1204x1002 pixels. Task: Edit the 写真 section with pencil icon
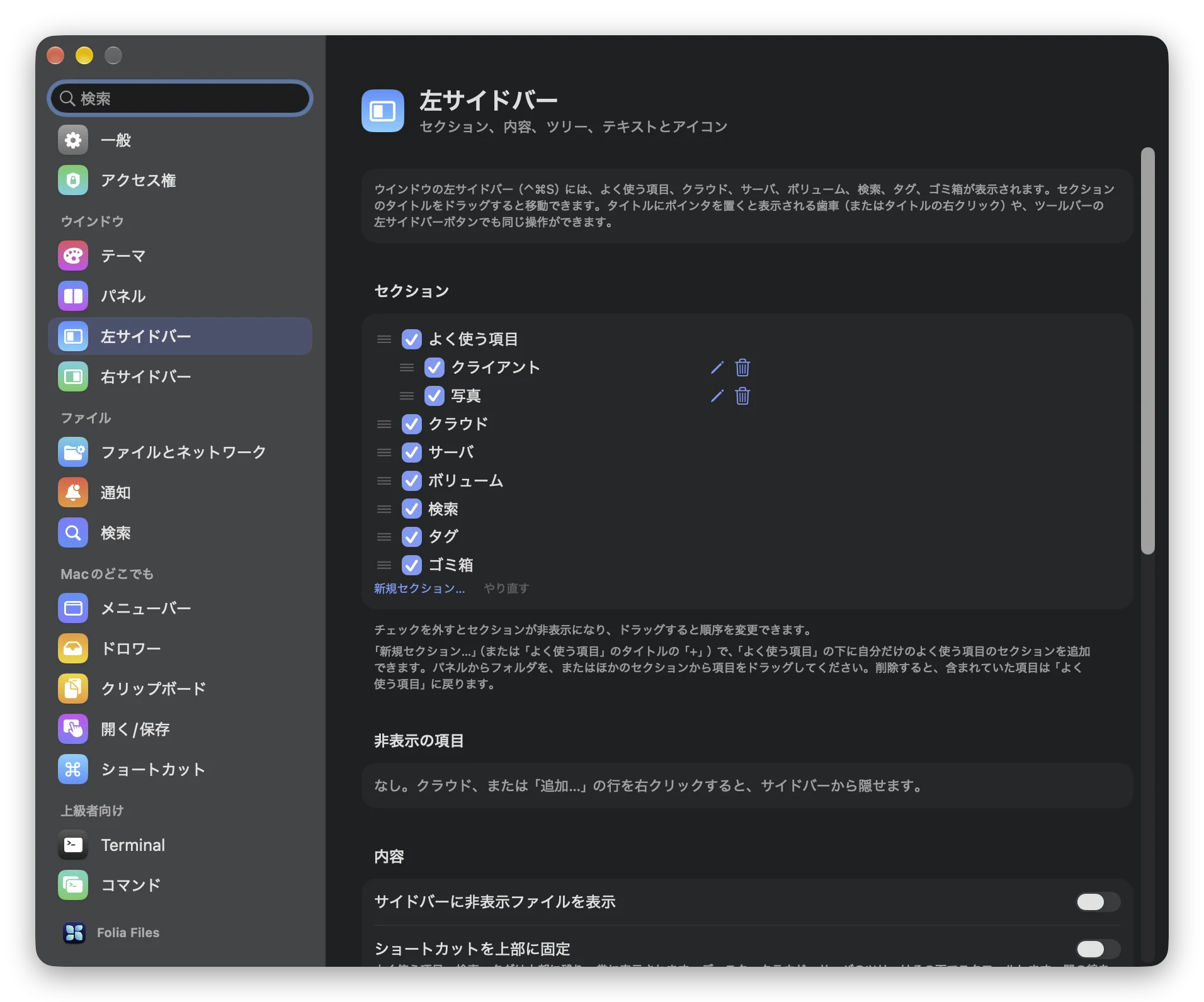[717, 396]
